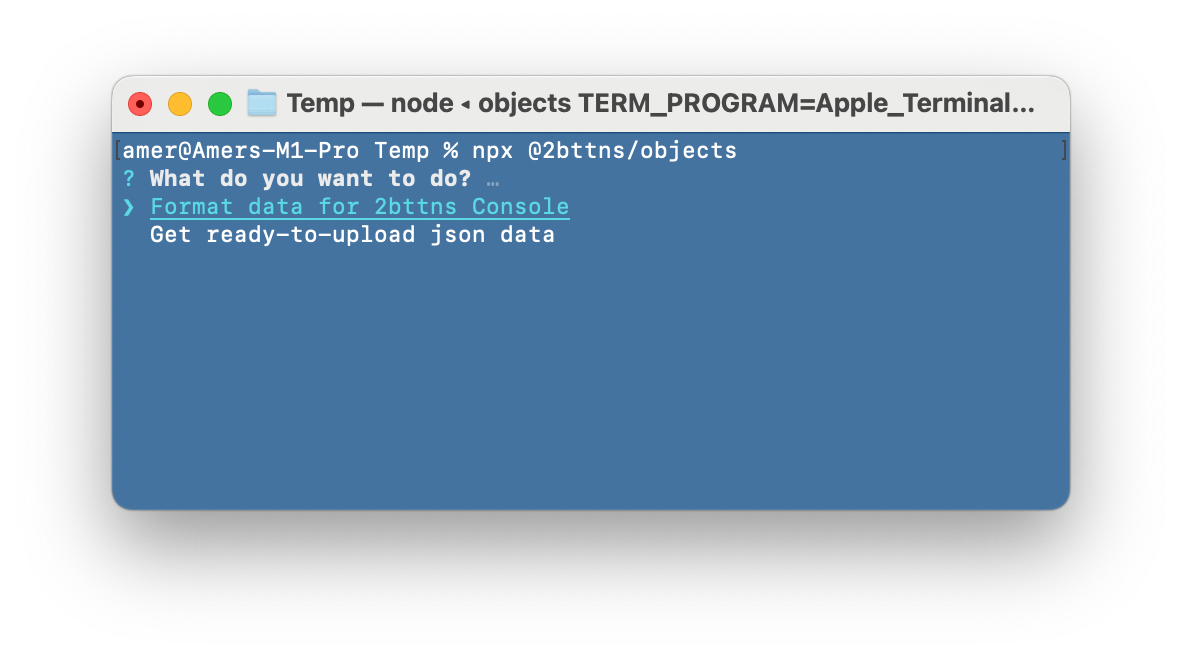Click the right bracket mark on command line
Screen dimensions: 1182x658
[1064, 150]
